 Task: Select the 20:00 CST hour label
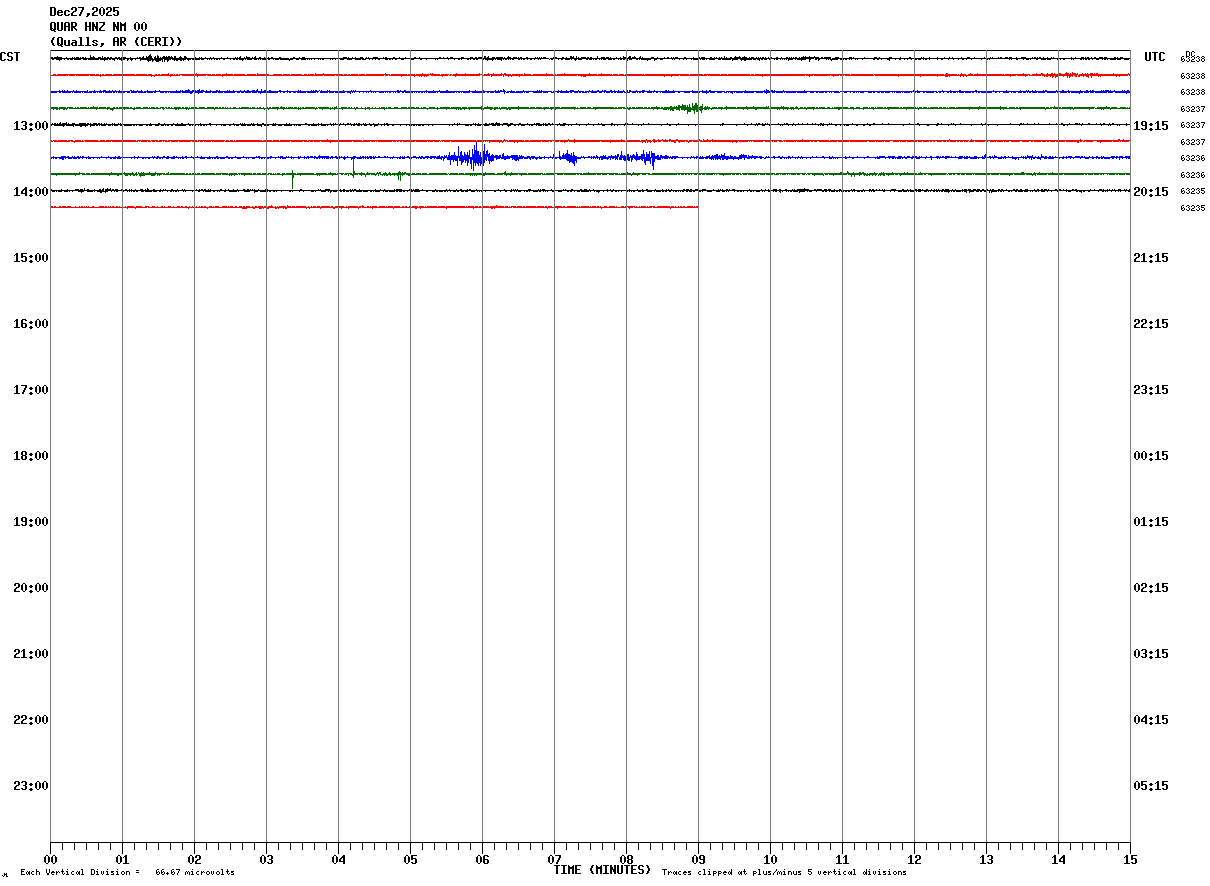coord(31,588)
